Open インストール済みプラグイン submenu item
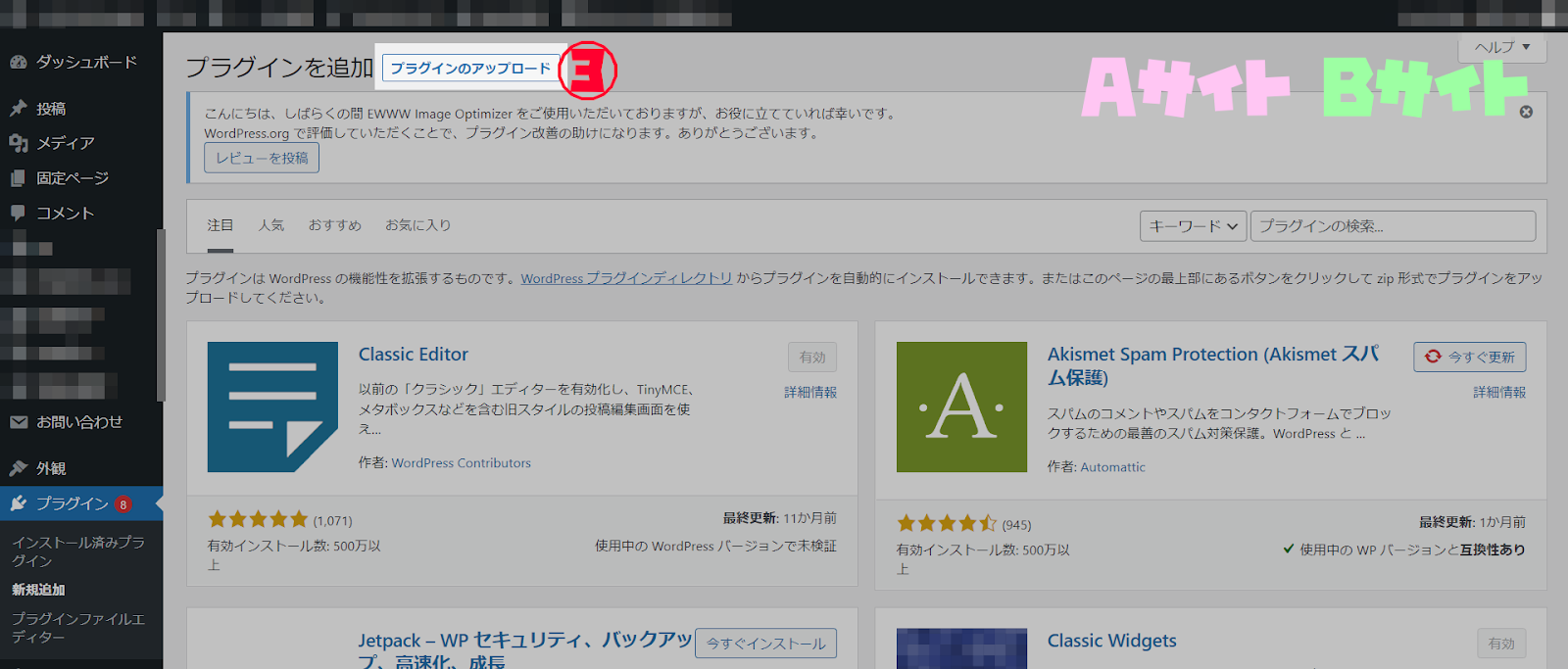 78,551
